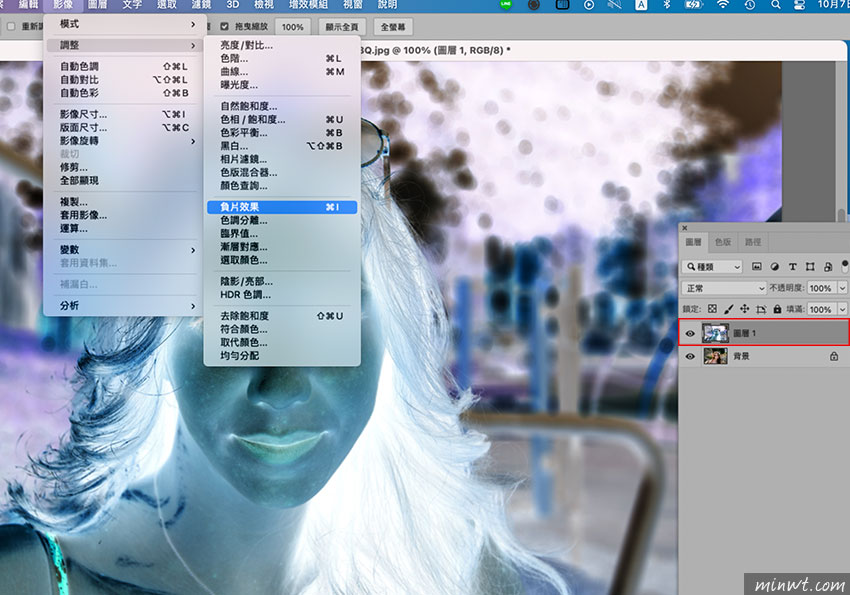Switch to the 色版 tab
Viewport: 850px width, 595px height.
coord(723,242)
